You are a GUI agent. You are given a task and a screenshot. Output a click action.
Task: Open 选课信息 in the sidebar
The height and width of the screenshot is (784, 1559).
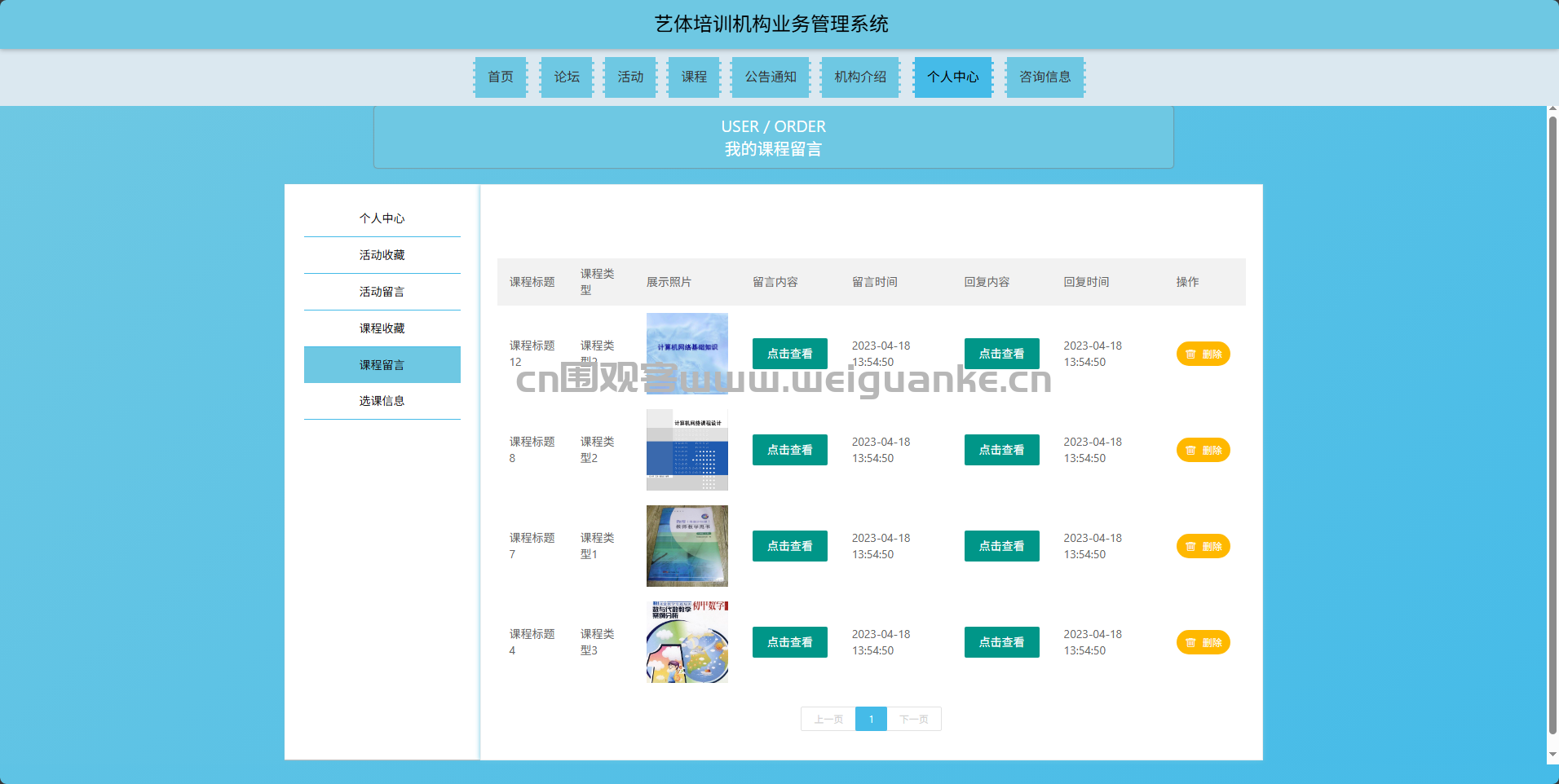(x=382, y=401)
